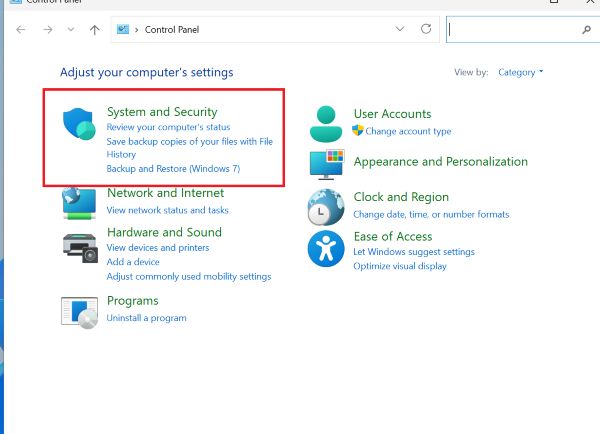Go up one level with Up arrow
Screen dimensions: 600x434
coord(95,30)
